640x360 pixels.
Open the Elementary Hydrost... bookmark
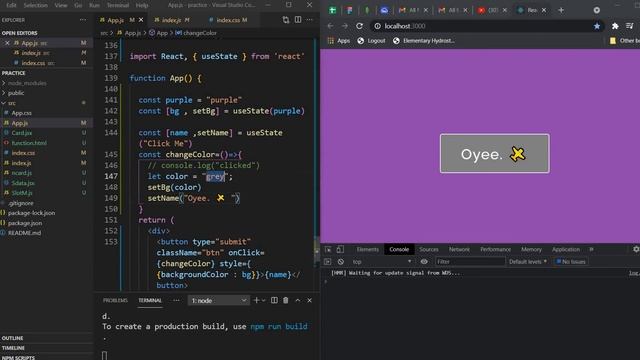424,41
